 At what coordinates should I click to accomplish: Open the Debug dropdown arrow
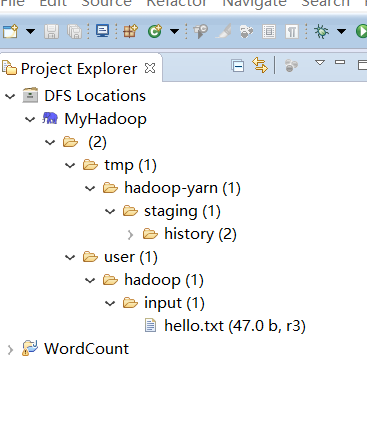click(x=341, y=32)
